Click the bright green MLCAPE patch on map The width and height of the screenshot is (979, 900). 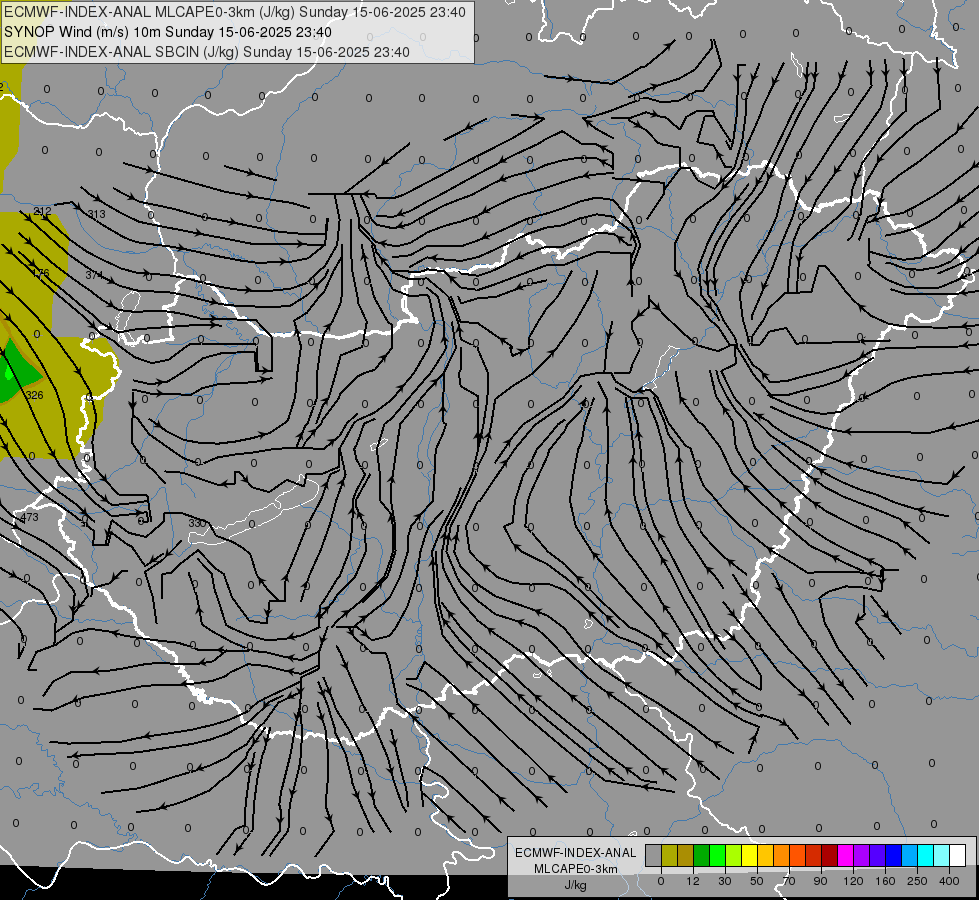pos(8,373)
